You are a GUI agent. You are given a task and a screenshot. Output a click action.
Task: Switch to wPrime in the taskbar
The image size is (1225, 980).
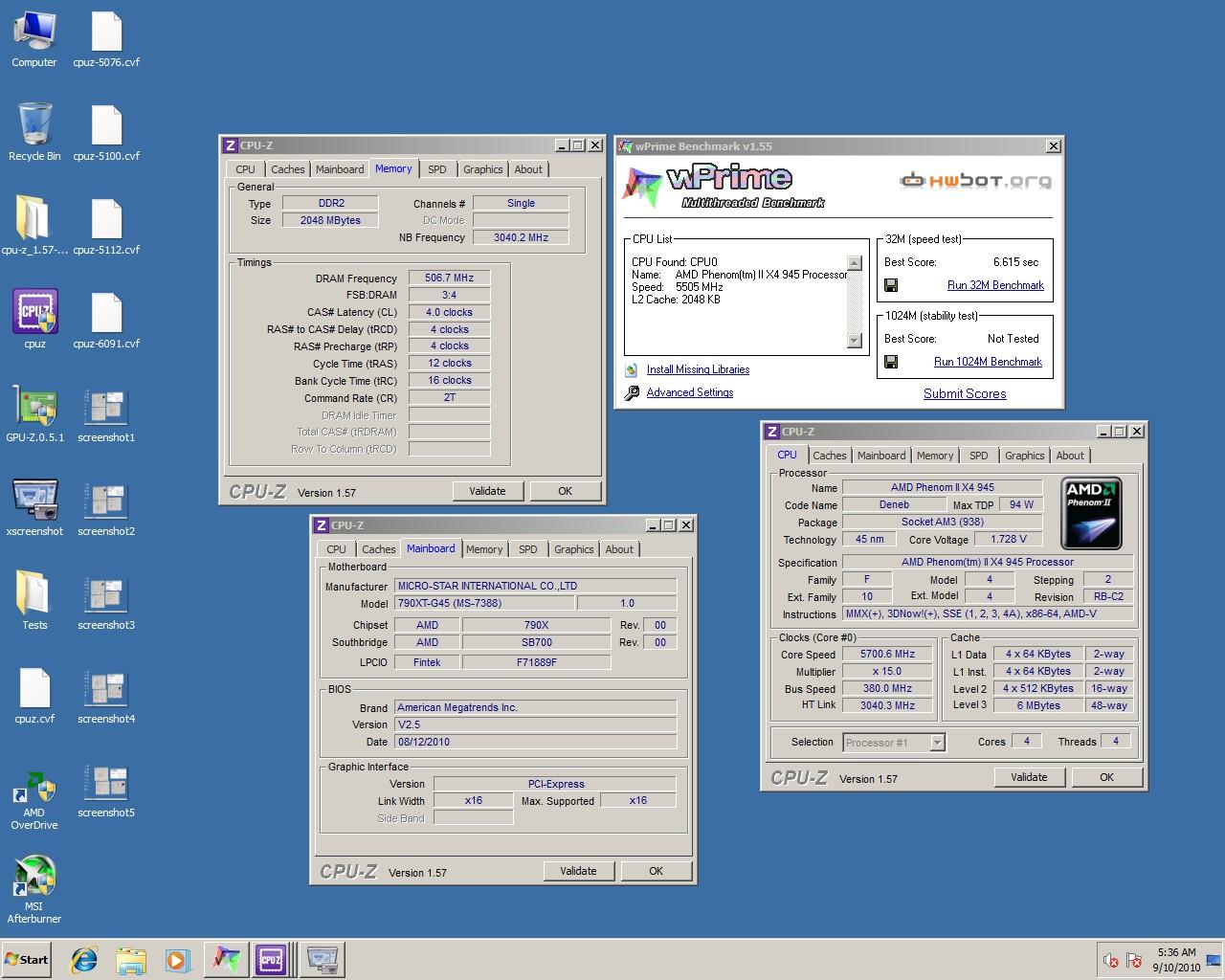pos(225,959)
